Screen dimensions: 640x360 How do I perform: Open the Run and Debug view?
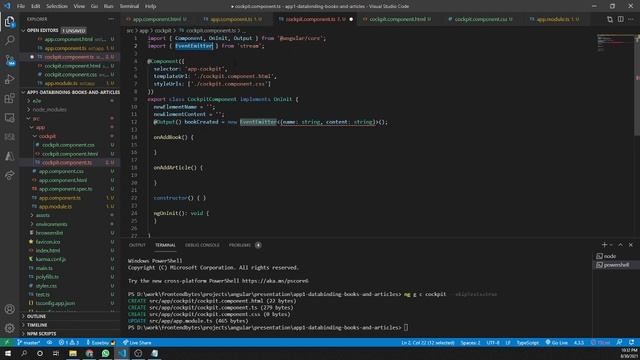(9, 79)
